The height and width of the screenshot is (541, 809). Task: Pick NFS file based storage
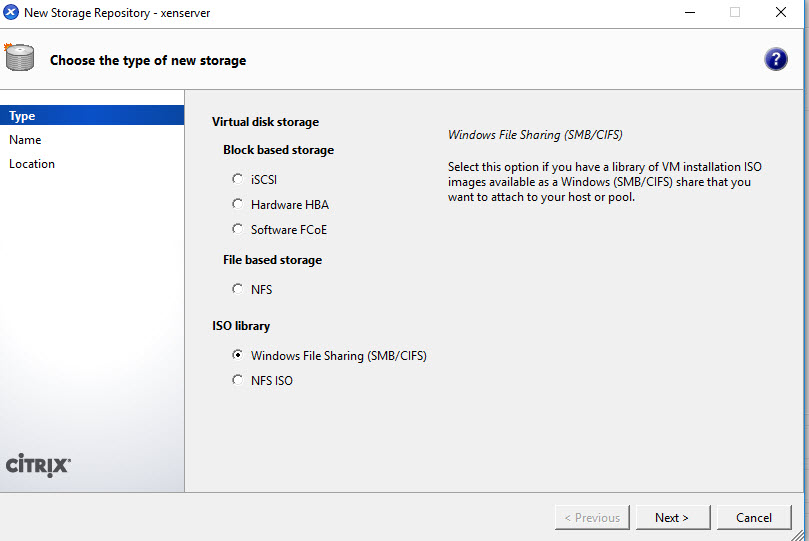tap(237, 289)
